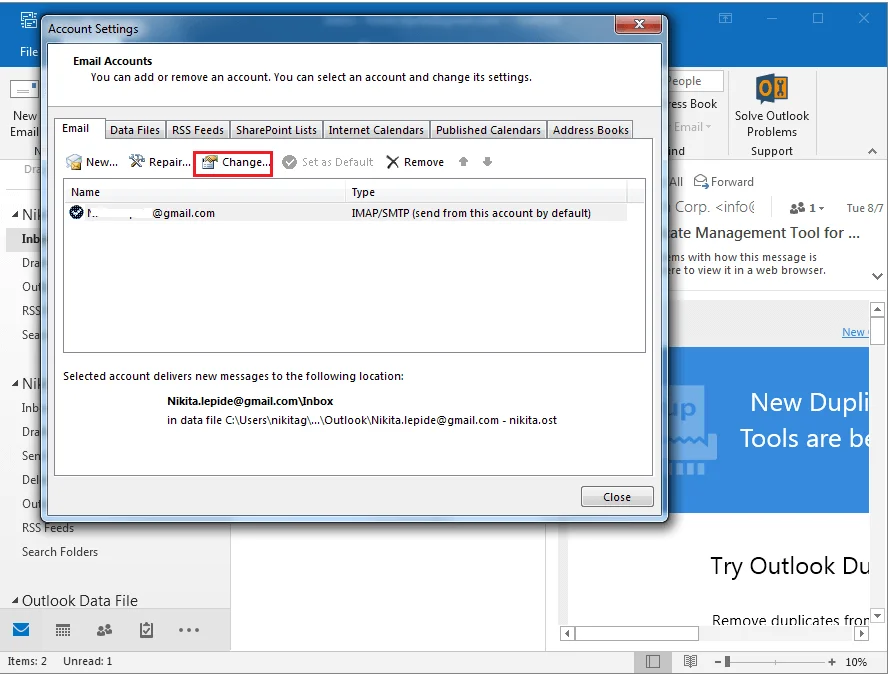
Task: Move account up with up arrow
Action: coord(463,162)
